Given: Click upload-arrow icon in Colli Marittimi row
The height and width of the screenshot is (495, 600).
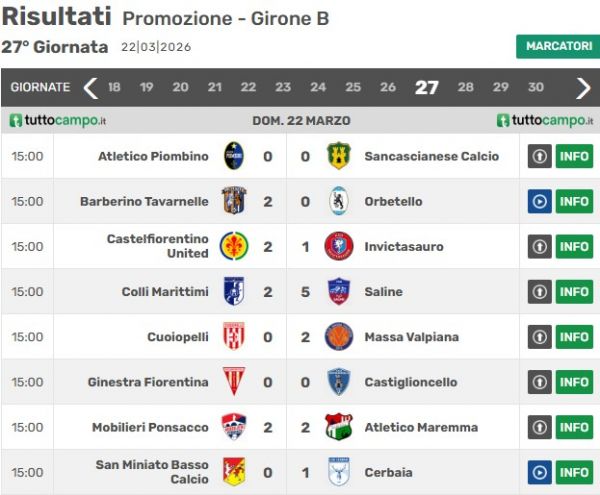Looking at the screenshot, I should point(540,291).
